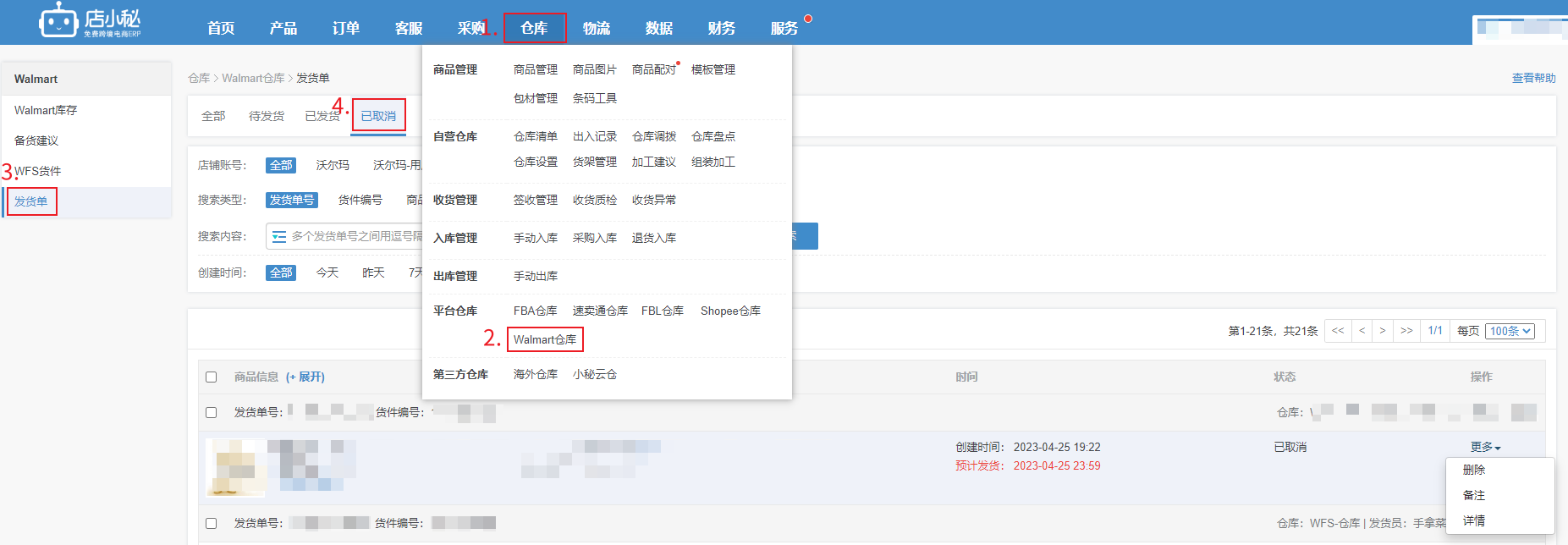This screenshot has height=545, width=1568.
Task: Go to Walmart仓库 in platform warehouses
Action: coord(545,339)
